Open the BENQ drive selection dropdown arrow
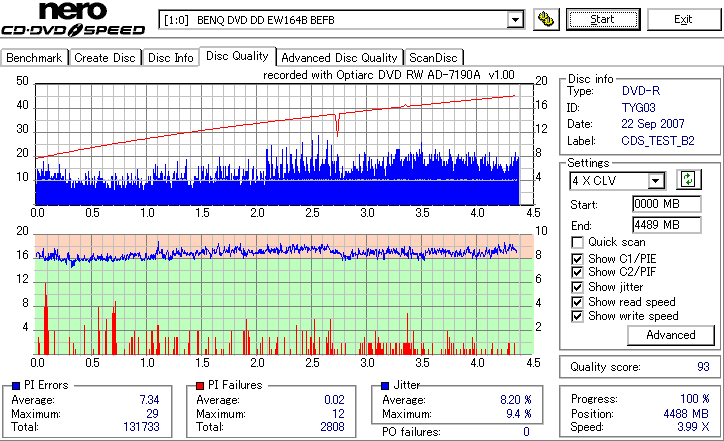724x441 pixels. tap(515, 20)
